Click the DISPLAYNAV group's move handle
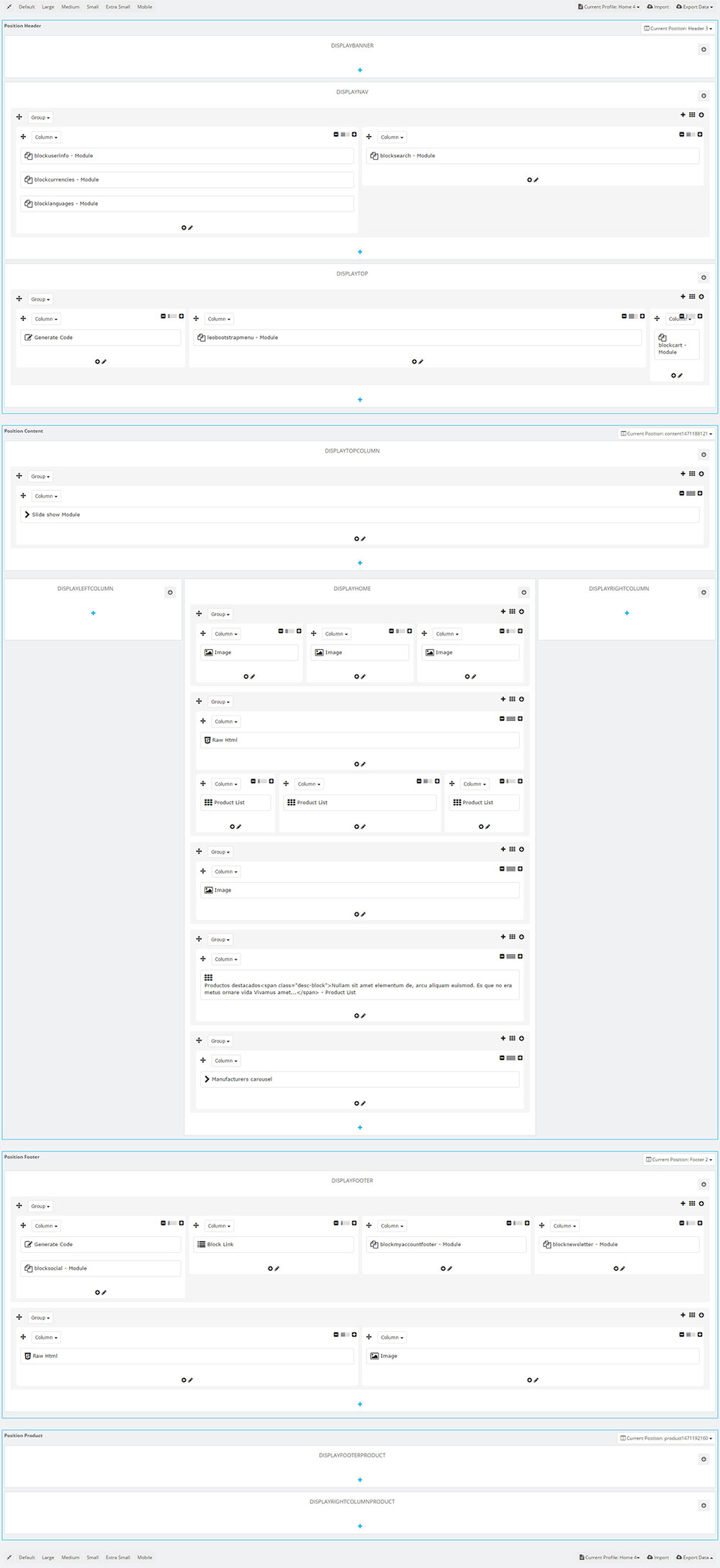The height and width of the screenshot is (1568, 720). pyautogui.click(x=19, y=117)
